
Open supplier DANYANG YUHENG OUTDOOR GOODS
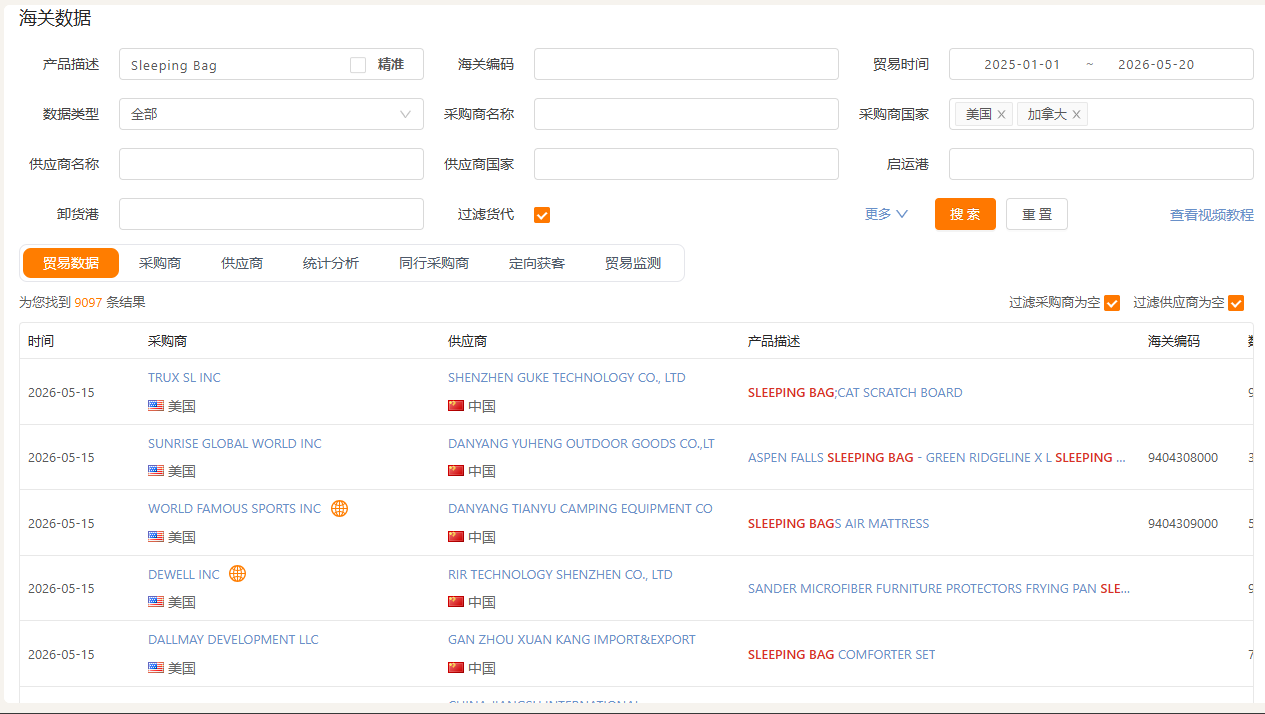click(581, 443)
